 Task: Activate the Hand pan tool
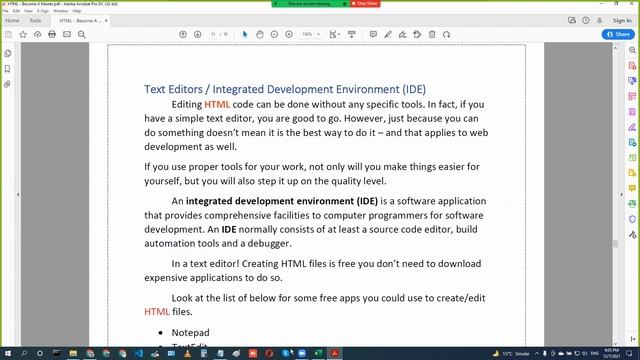260,35
